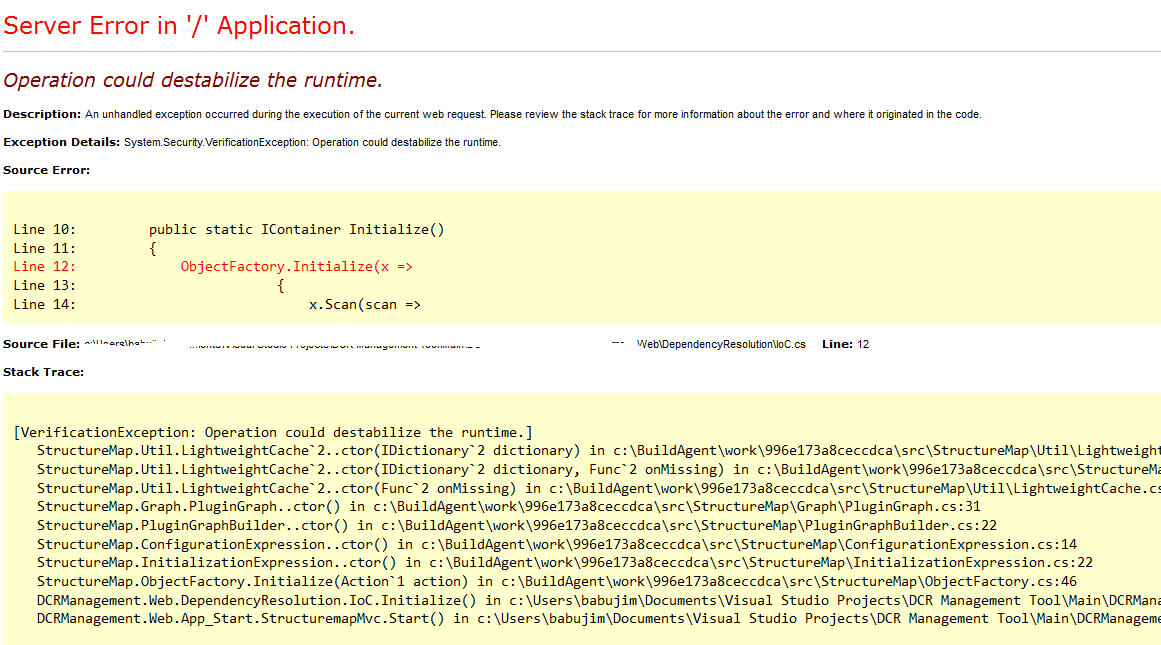Click 'StructureMap.PluginGraphBuilder..ctor()' stack line

click(517, 526)
